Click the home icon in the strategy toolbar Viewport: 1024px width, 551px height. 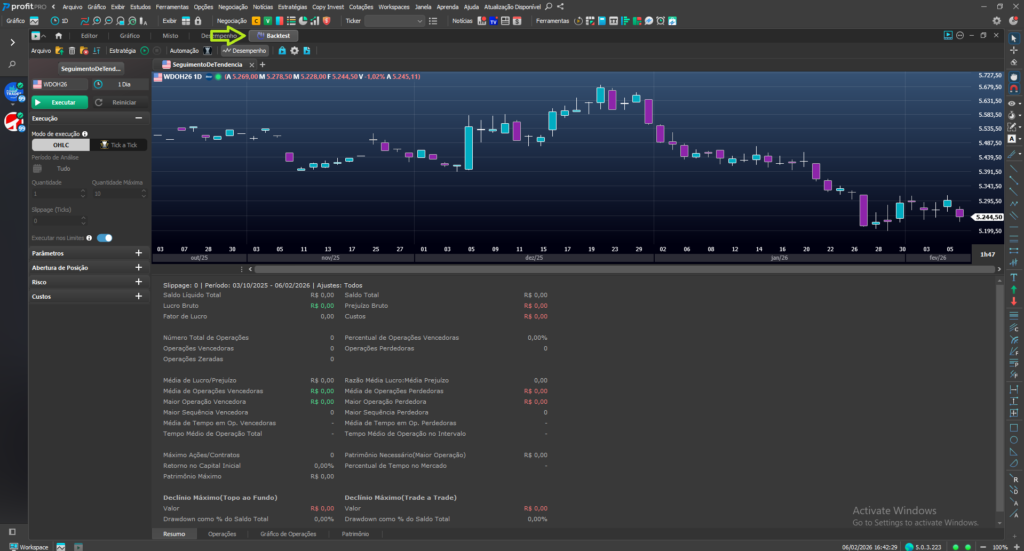tap(58, 35)
